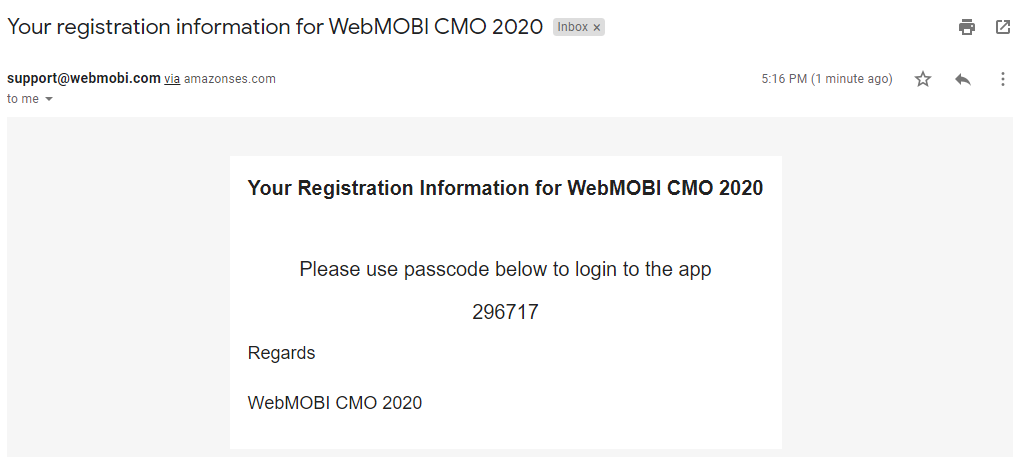Click the bold Registration Information heading in body

coord(505,188)
